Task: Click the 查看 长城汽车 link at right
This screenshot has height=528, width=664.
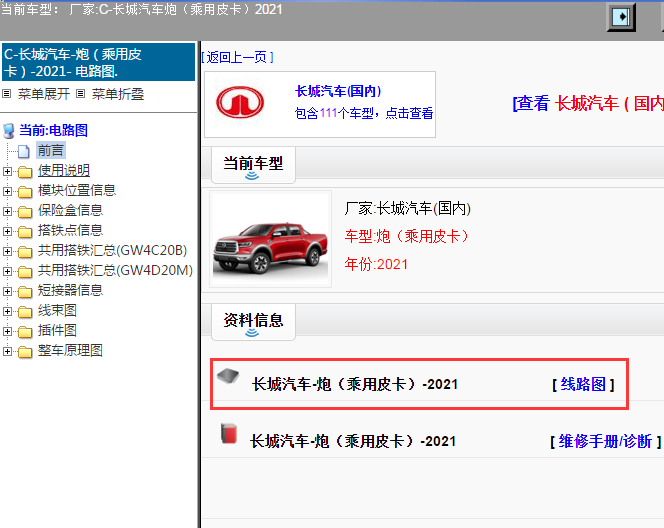Action: point(588,103)
